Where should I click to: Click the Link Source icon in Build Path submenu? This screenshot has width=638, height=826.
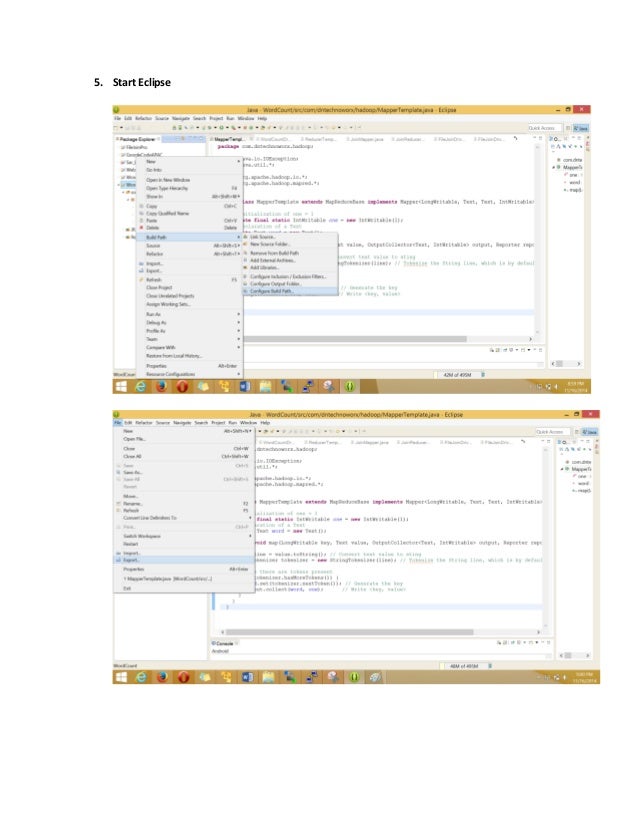tap(246, 237)
